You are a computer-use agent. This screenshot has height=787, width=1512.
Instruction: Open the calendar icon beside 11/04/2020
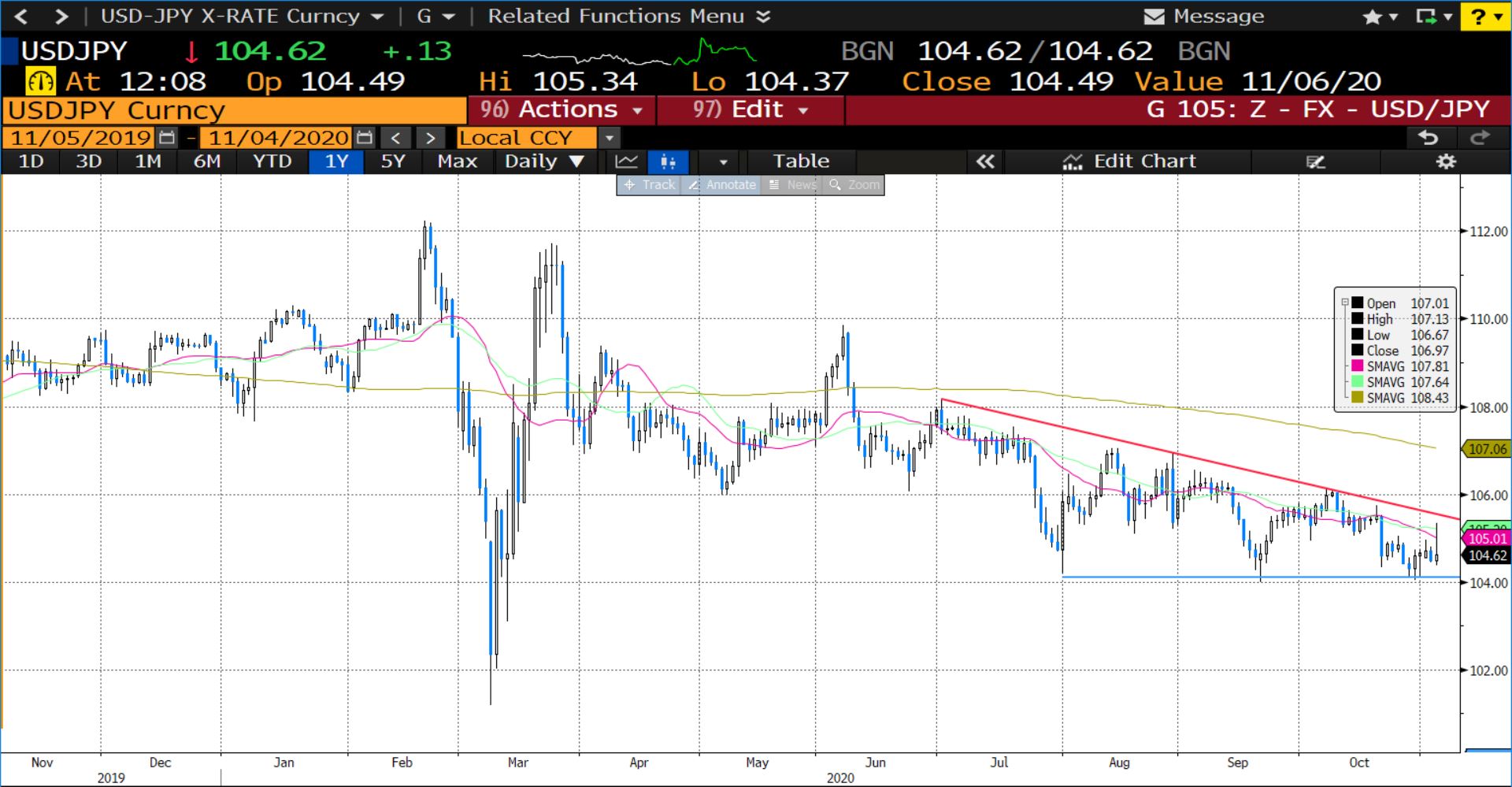click(364, 138)
